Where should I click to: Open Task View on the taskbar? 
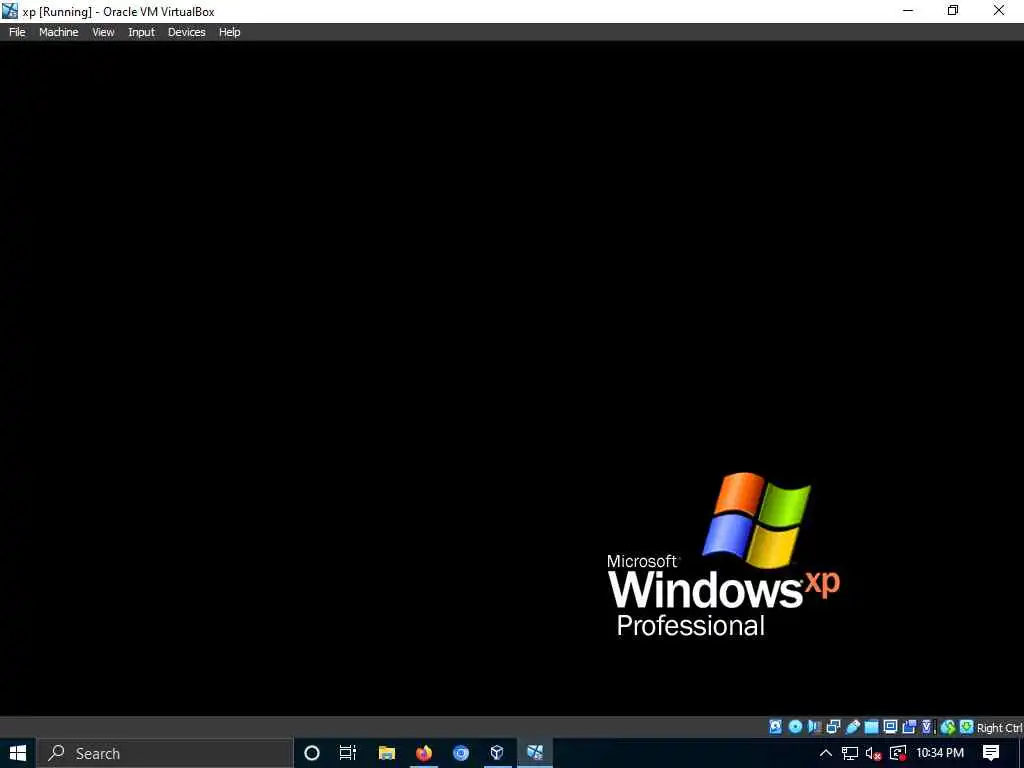click(x=348, y=753)
